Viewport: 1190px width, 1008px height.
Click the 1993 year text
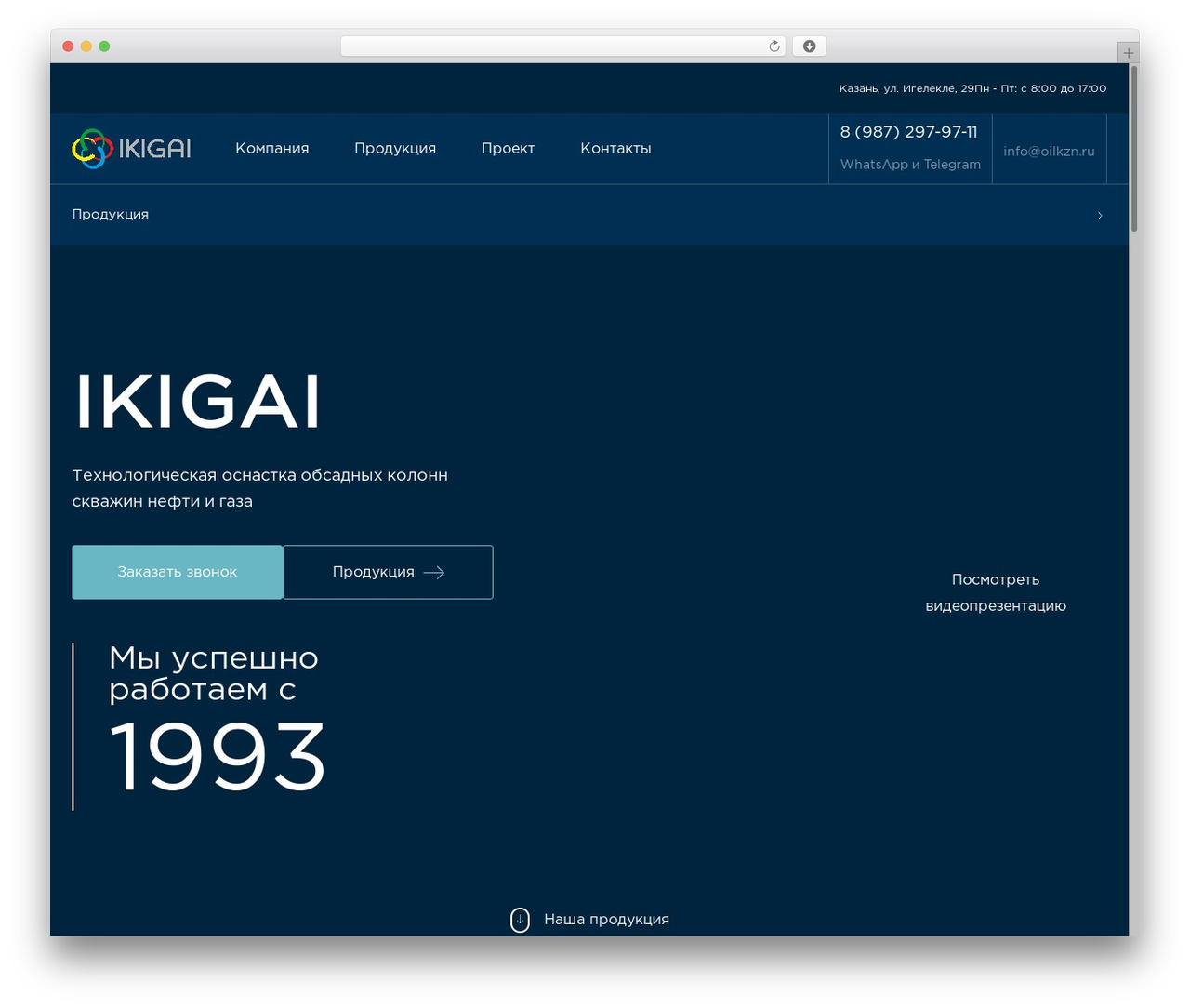click(x=218, y=757)
